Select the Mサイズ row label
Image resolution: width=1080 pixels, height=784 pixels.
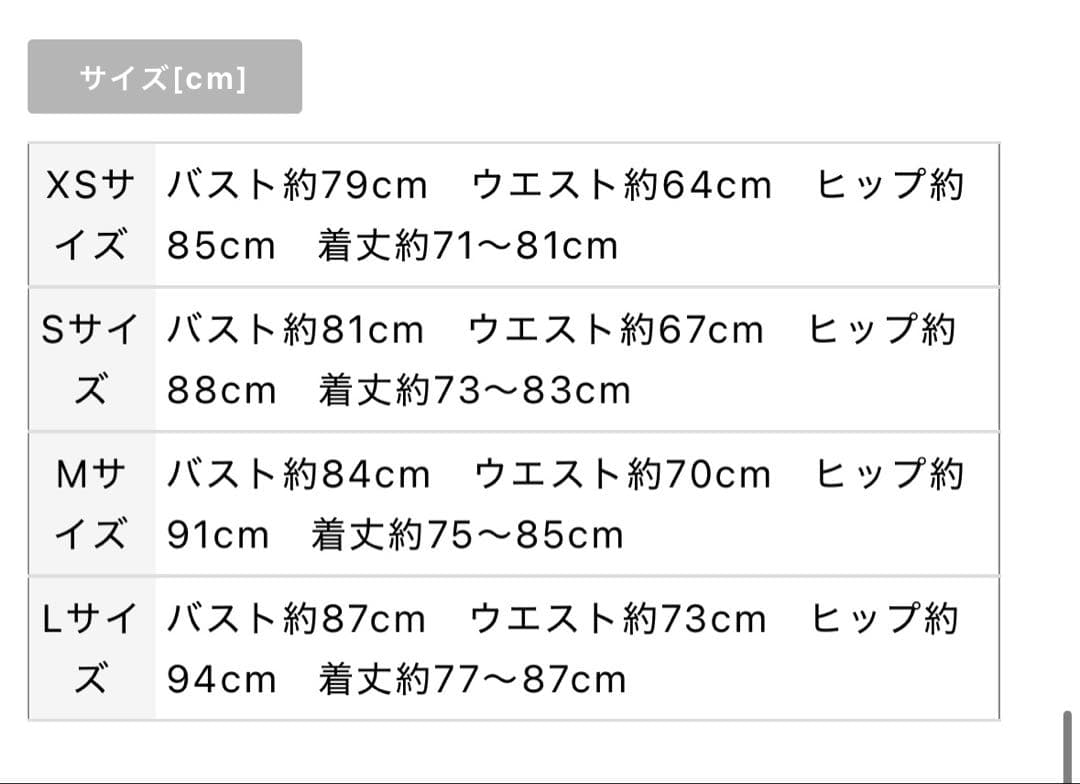click(x=91, y=504)
